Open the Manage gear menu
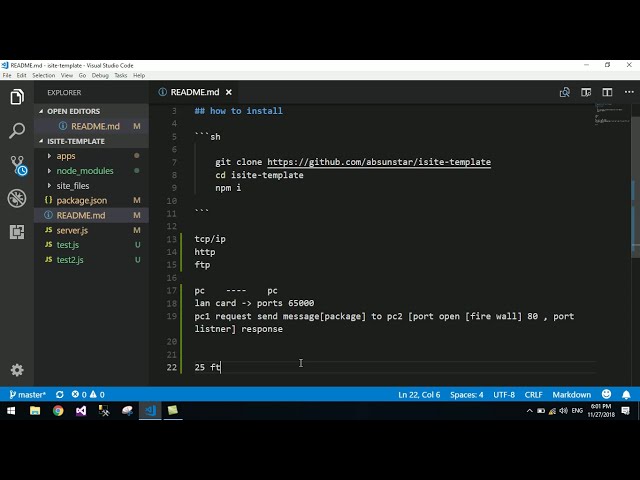This screenshot has width=640, height=480. [x=17, y=370]
